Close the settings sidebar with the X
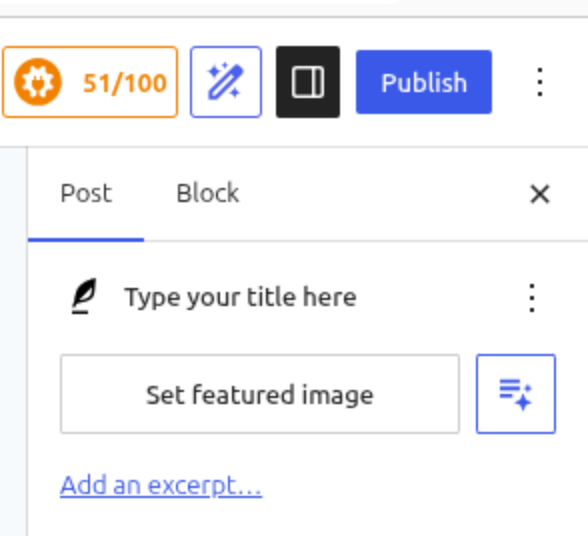 pos(540,194)
